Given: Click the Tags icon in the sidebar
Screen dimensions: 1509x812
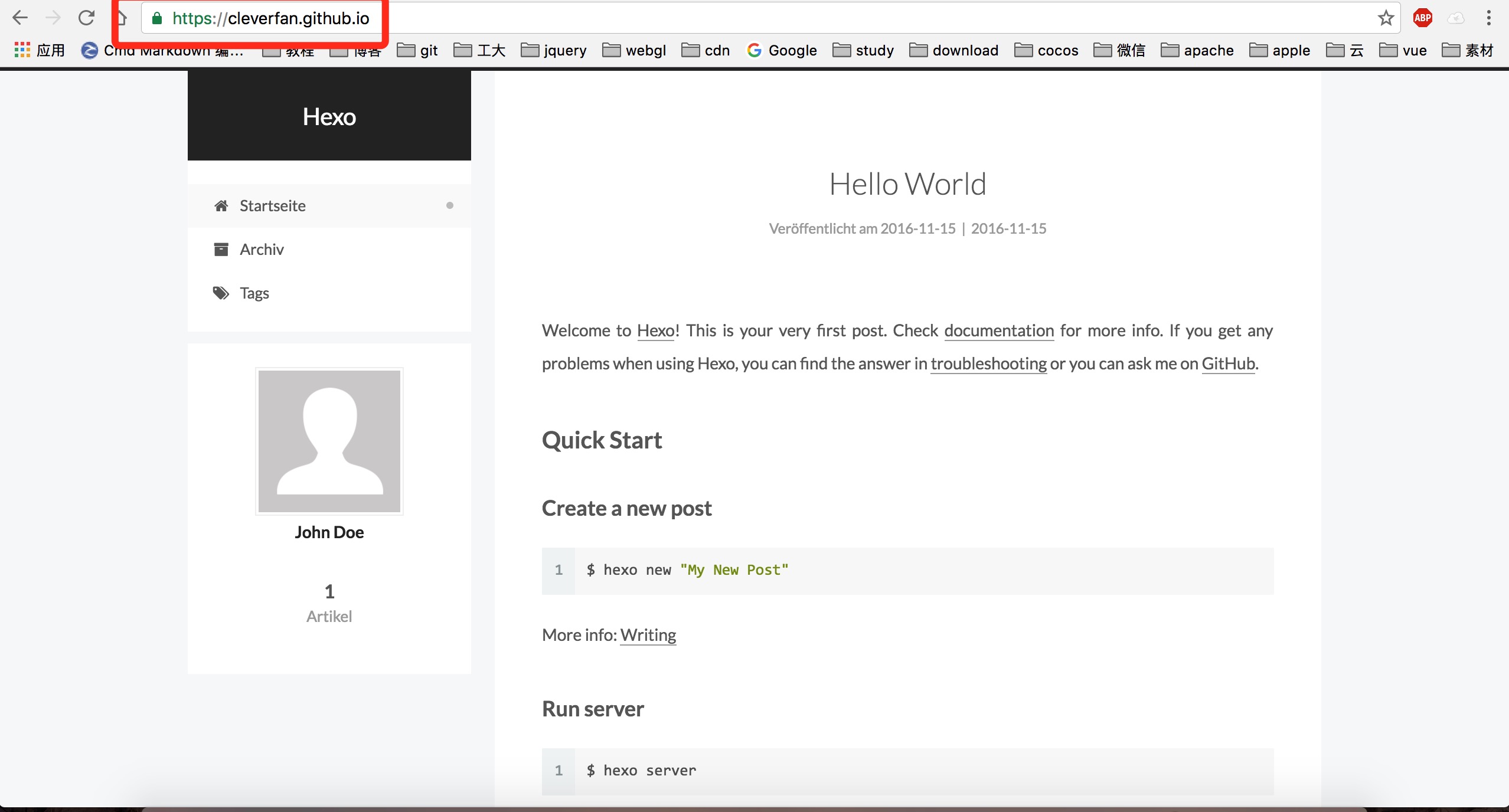Looking at the screenshot, I should (x=221, y=293).
